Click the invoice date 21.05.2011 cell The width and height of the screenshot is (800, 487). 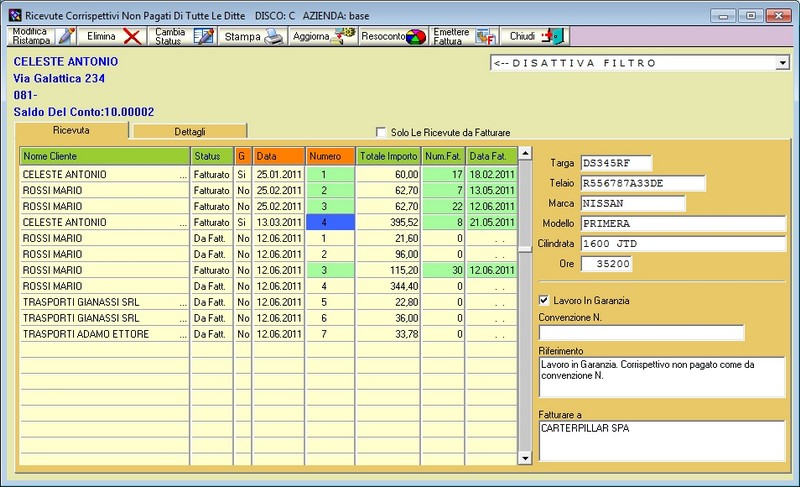[x=491, y=222]
